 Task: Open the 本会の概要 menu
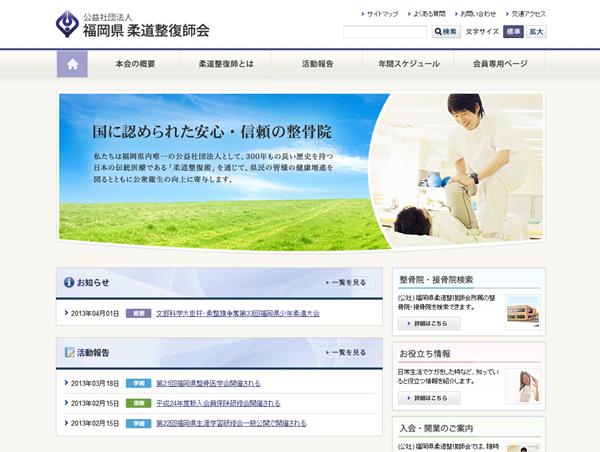coord(135,64)
